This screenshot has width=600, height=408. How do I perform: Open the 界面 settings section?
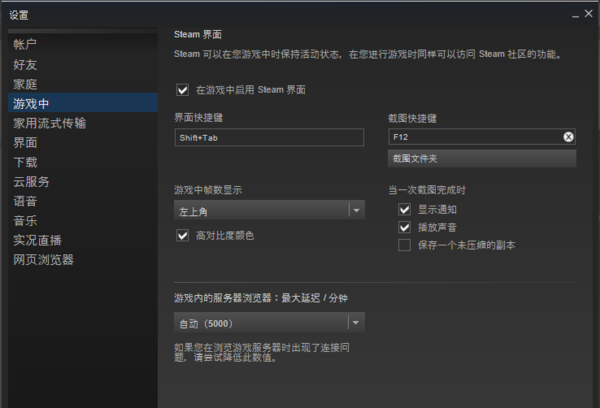(x=83, y=142)
